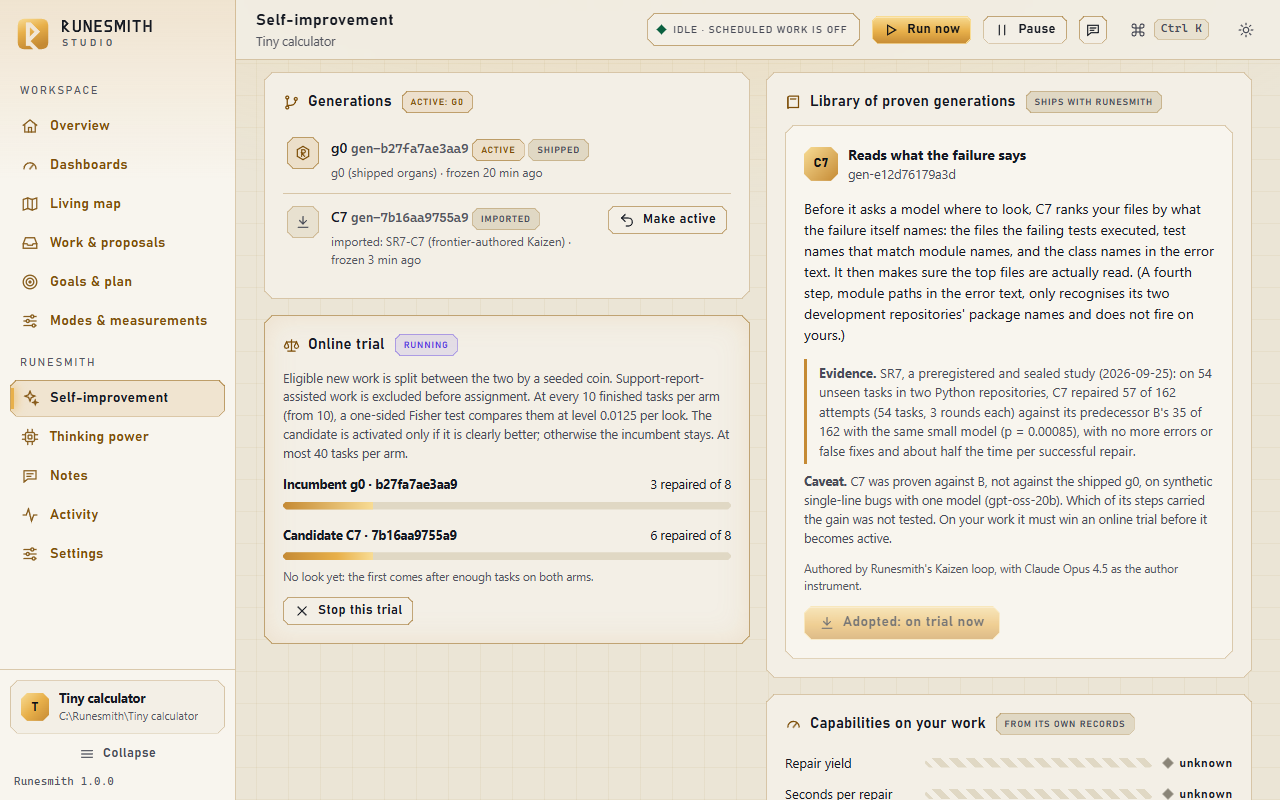The width and height of the screenshot is (1280, 800).
Task: Select Self-improvement sparkle icon in sidebar
Action: 30,398
